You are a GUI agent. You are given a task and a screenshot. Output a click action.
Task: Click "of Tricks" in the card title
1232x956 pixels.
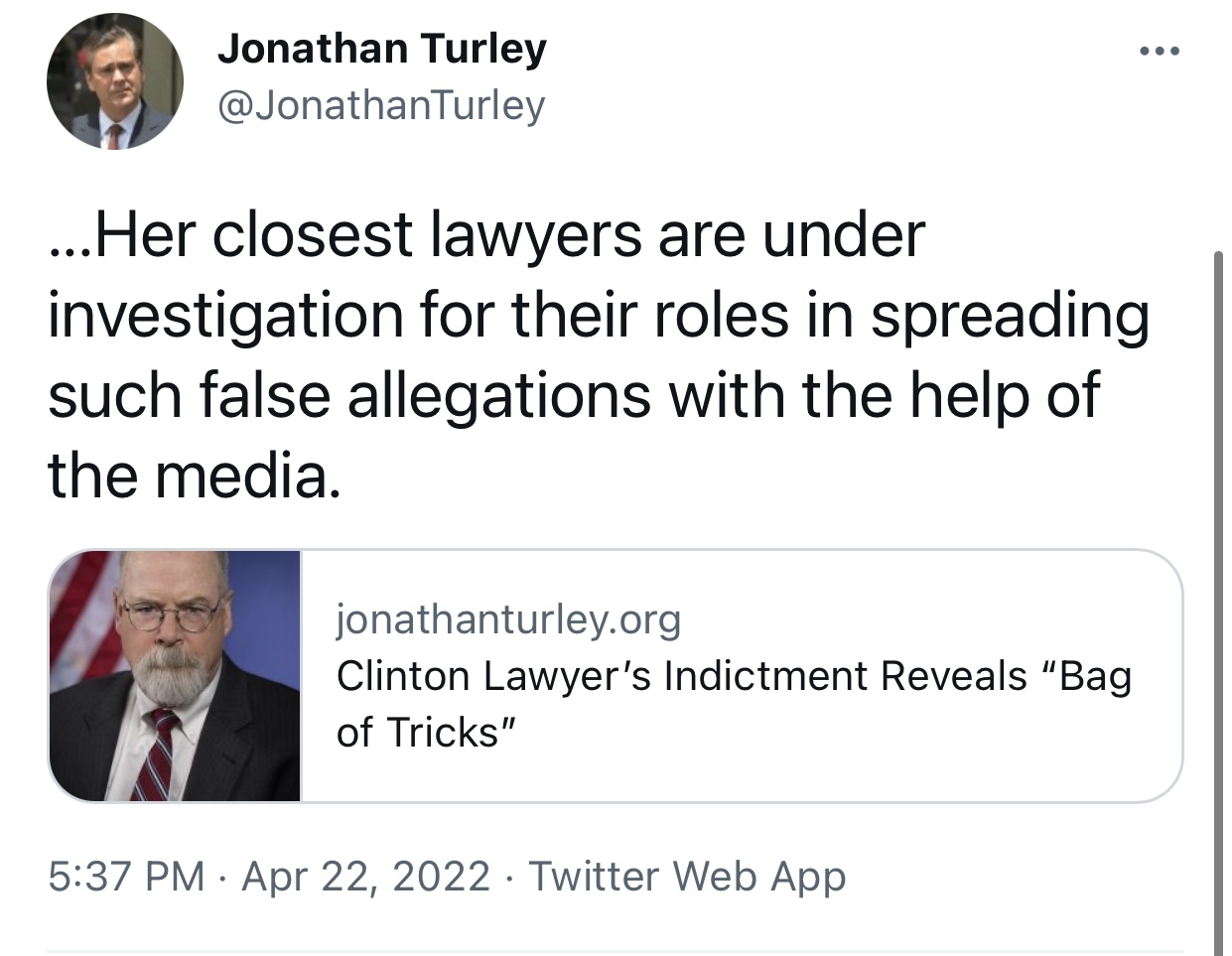426,733
